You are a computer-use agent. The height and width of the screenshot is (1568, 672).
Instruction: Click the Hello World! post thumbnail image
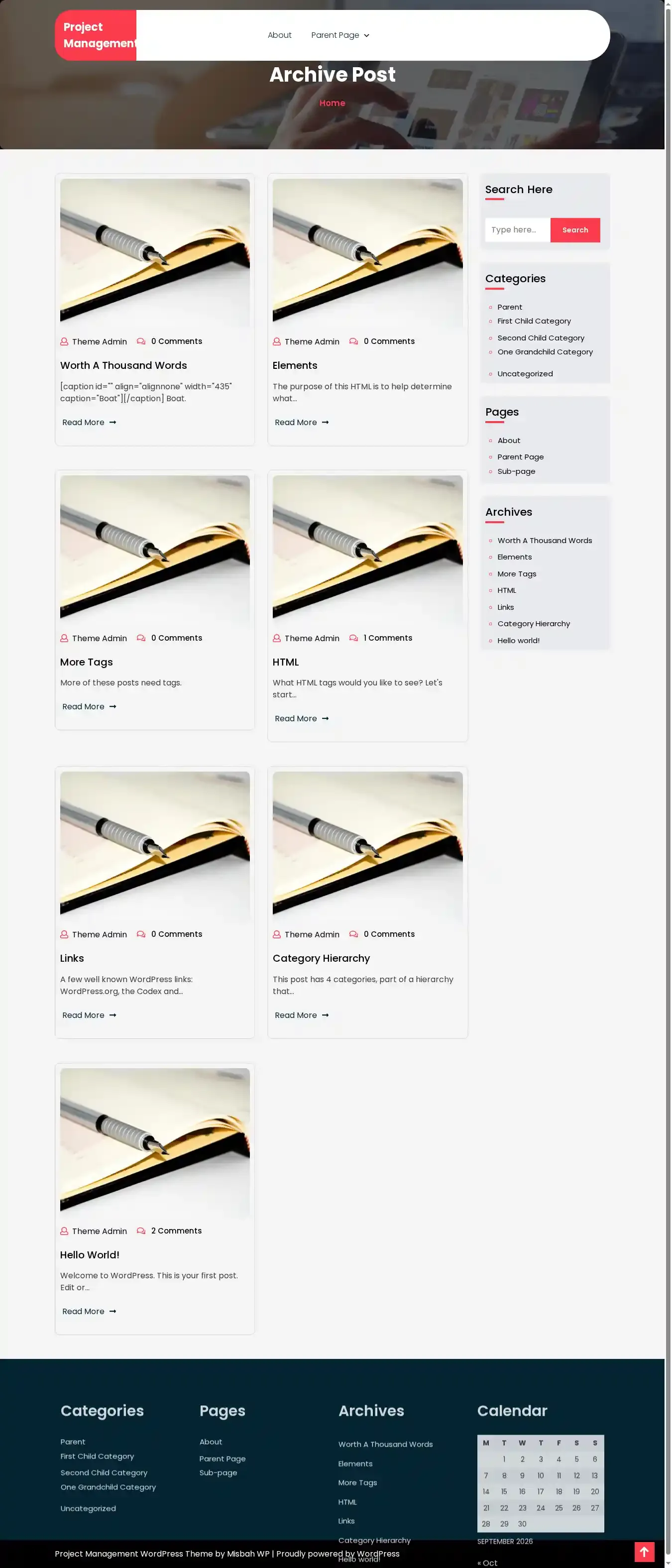coord(155,1142)
